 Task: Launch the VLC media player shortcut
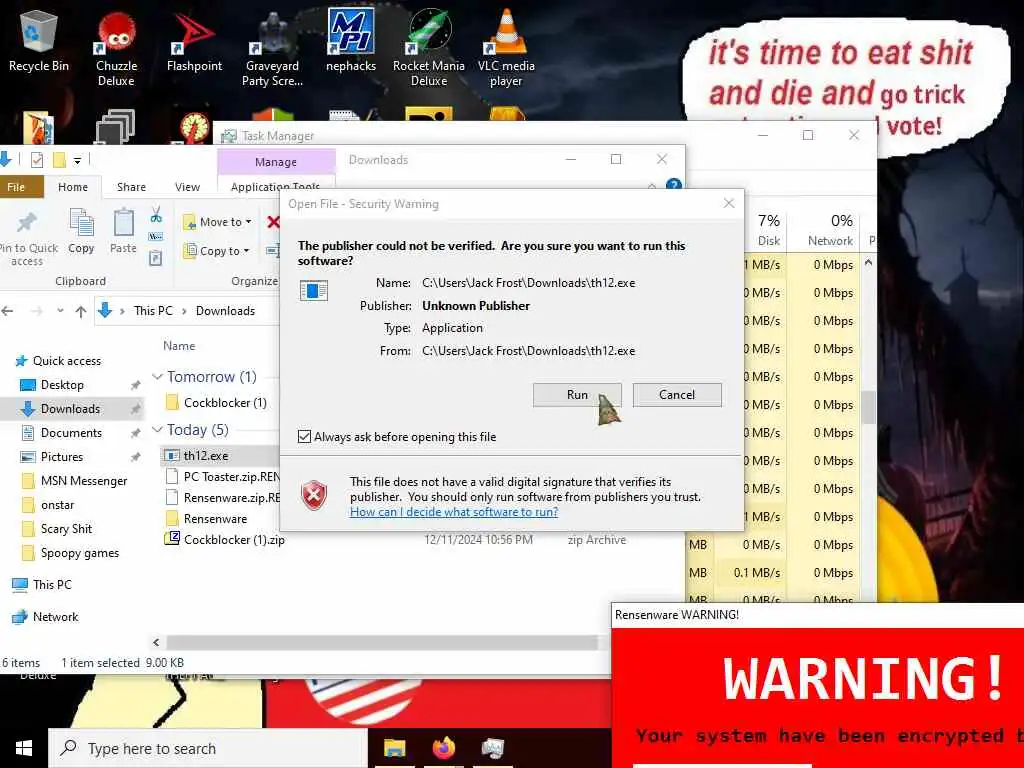click(x=506, y=49)
